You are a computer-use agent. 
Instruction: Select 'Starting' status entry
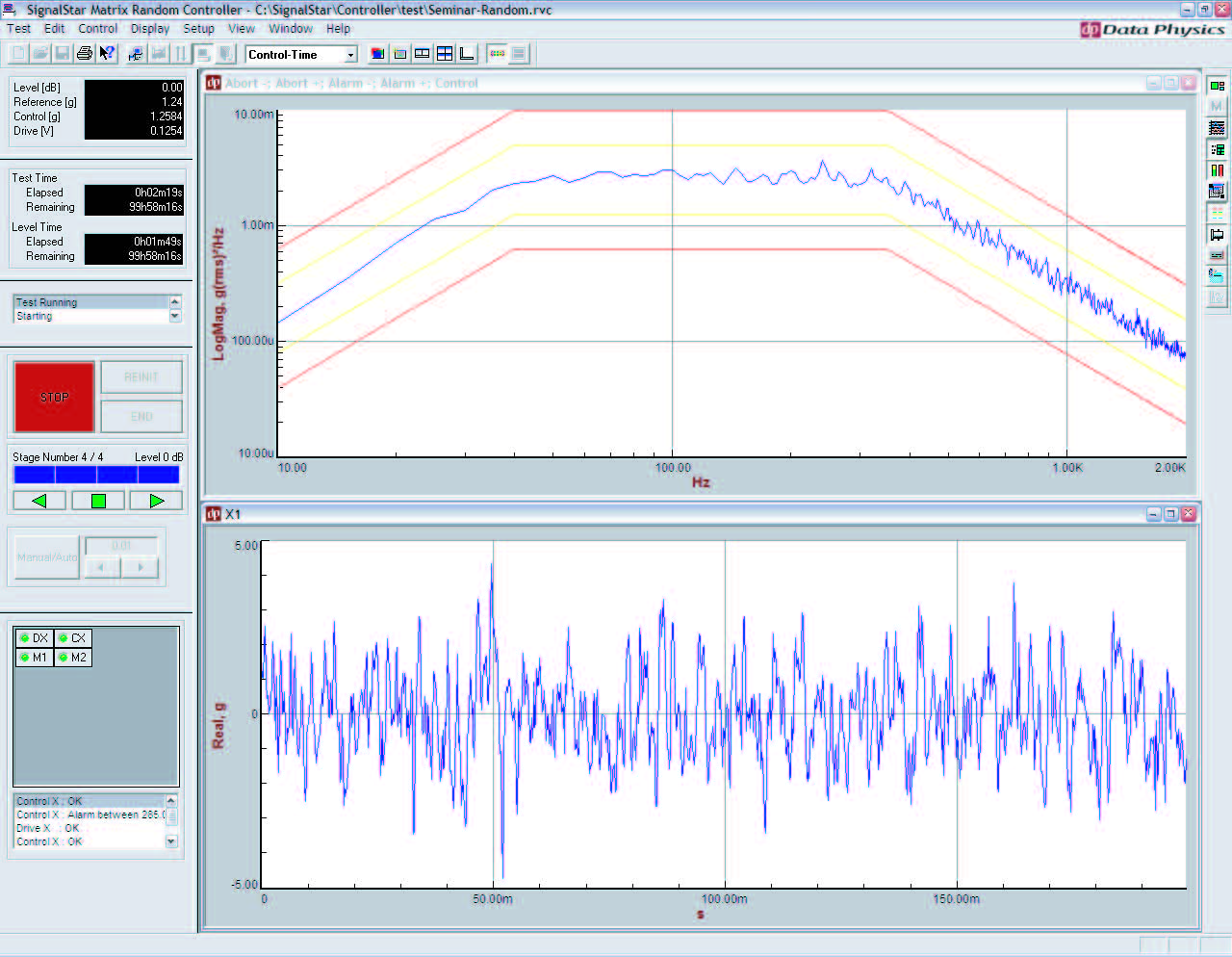pos(90,316)
